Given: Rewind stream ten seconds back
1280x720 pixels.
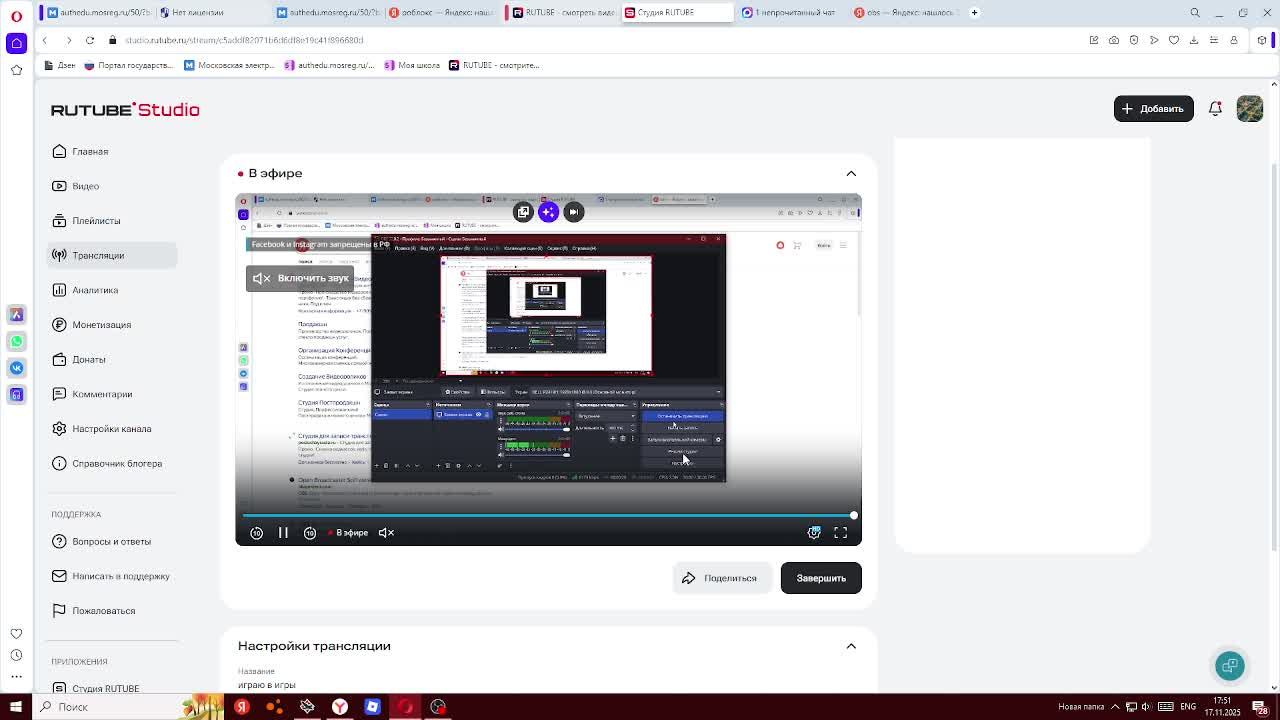Looking at the screenshot, I should [x=257, y=533].
